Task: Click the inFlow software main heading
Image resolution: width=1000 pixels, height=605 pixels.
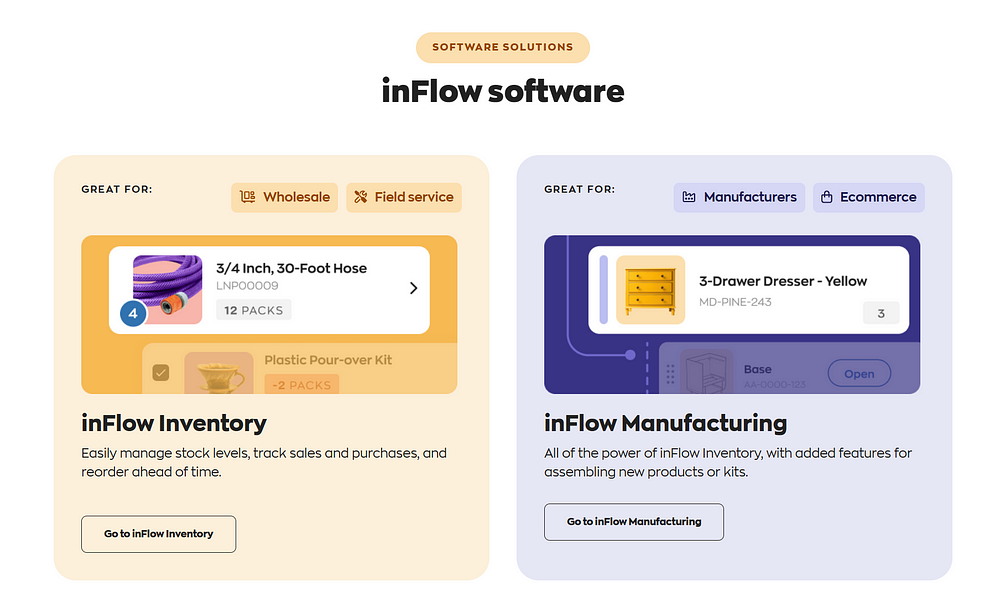Action: coord(503,91)
